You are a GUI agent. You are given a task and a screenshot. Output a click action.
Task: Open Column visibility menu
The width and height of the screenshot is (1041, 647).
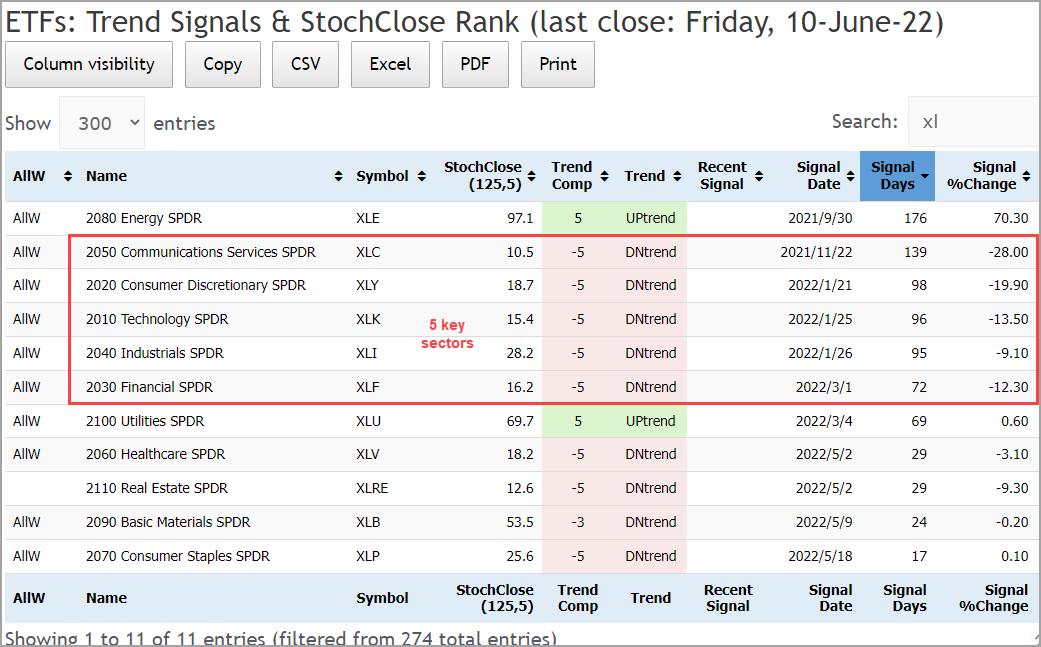click(x=89, y=64)
